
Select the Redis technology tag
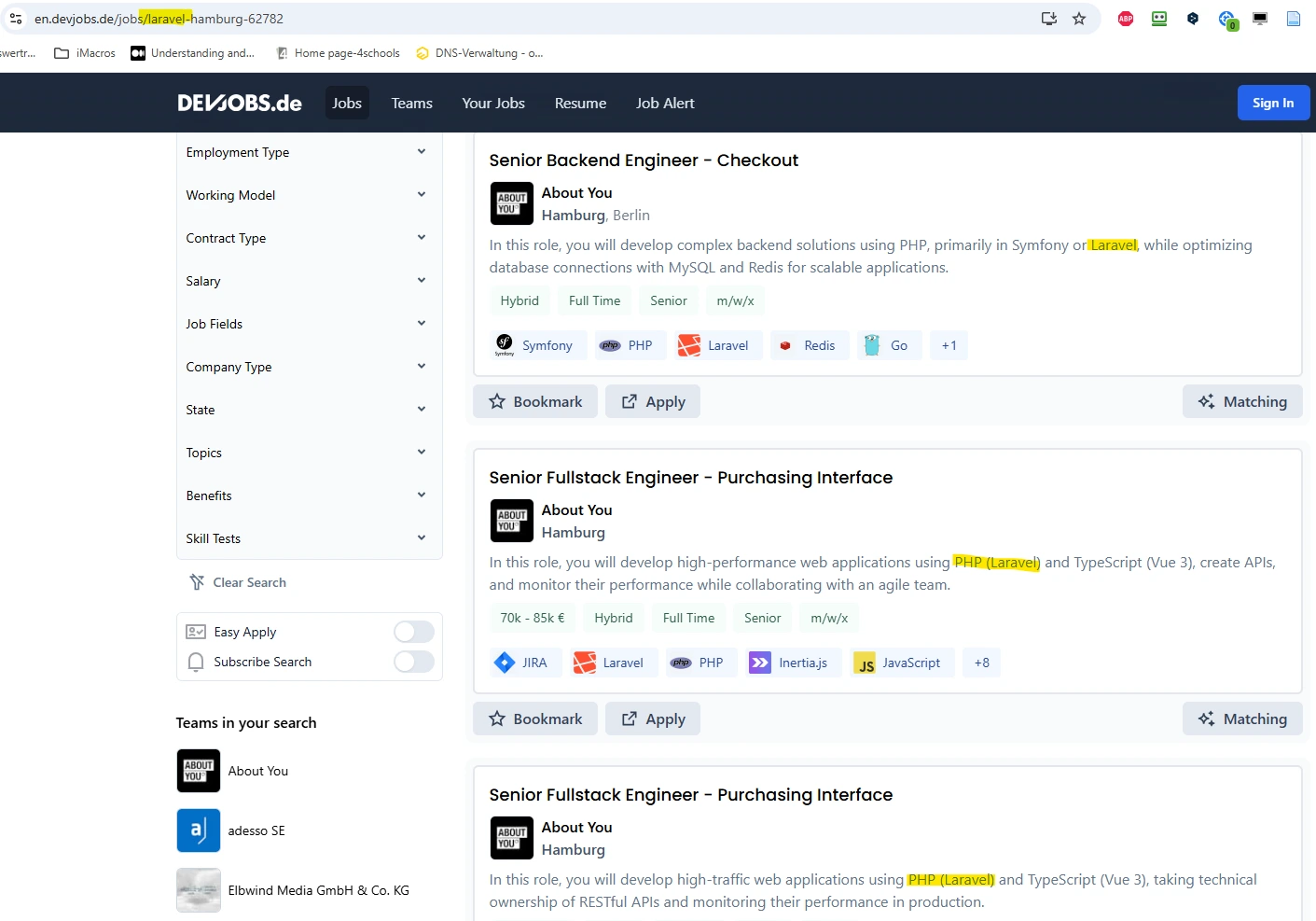click(809, 345)
